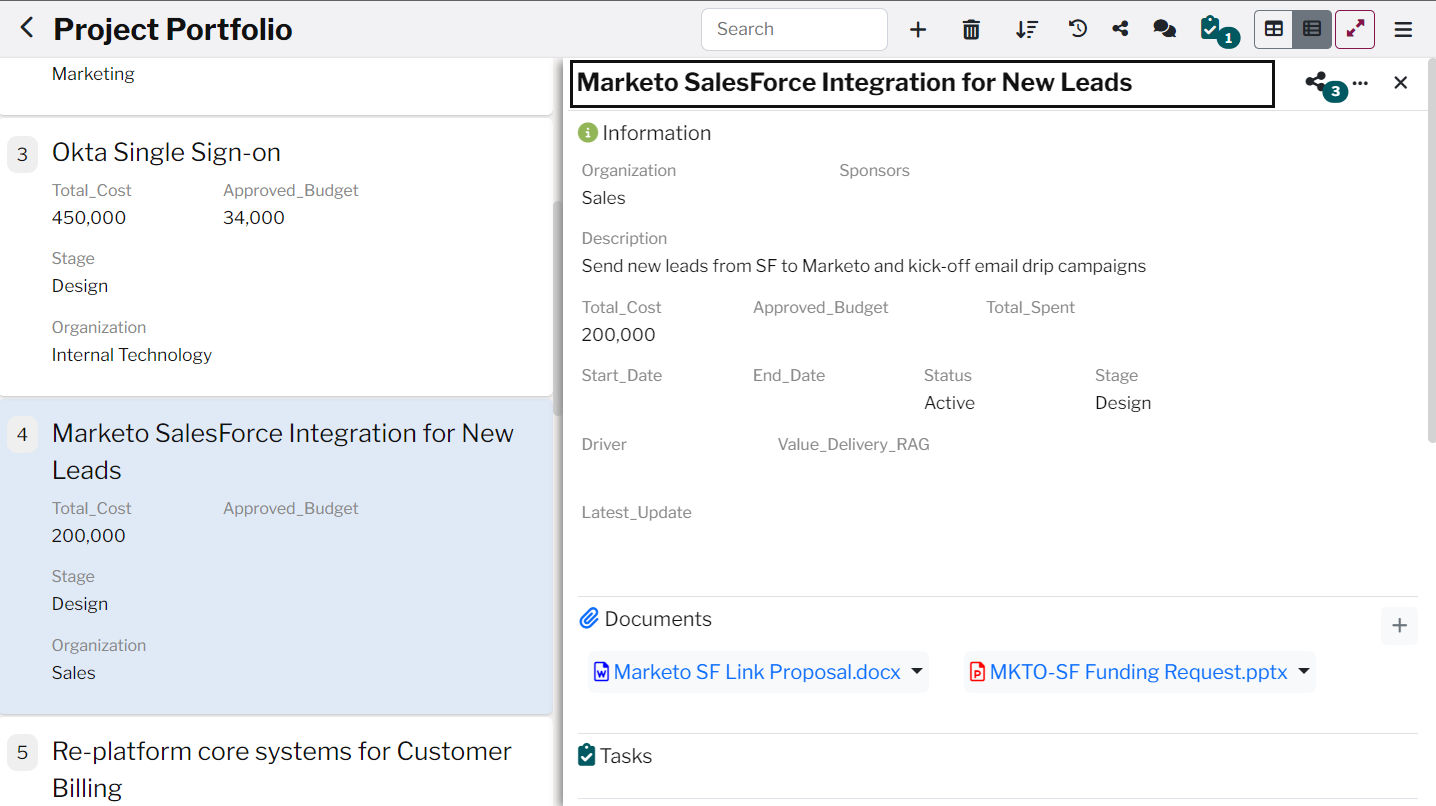Expand the dropdown for Marketo SF Link Proposal.docx
Screen dimensions: 1436x806
point(917,671)
